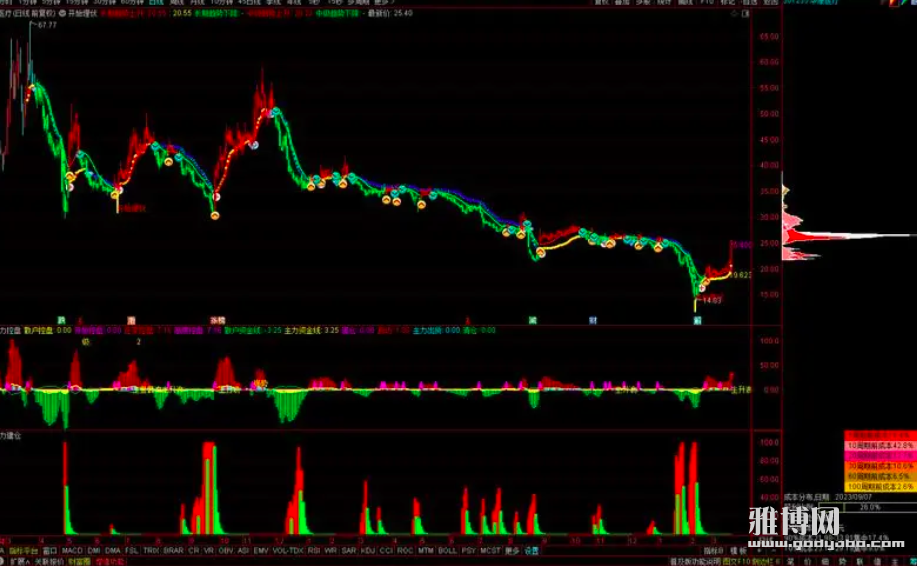Select the 势 trend view button
This screenshot has height=566, width=917.
[843, 561]
